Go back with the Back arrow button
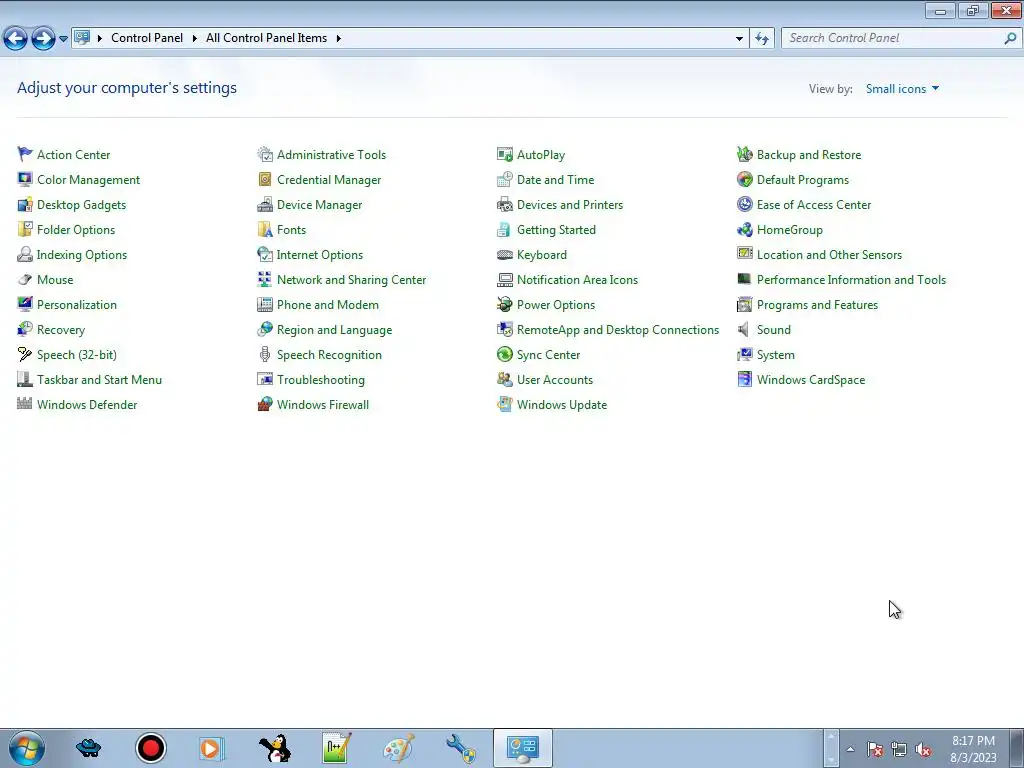The height and width of the screenshot is (768, 1024). coord(16,39)
